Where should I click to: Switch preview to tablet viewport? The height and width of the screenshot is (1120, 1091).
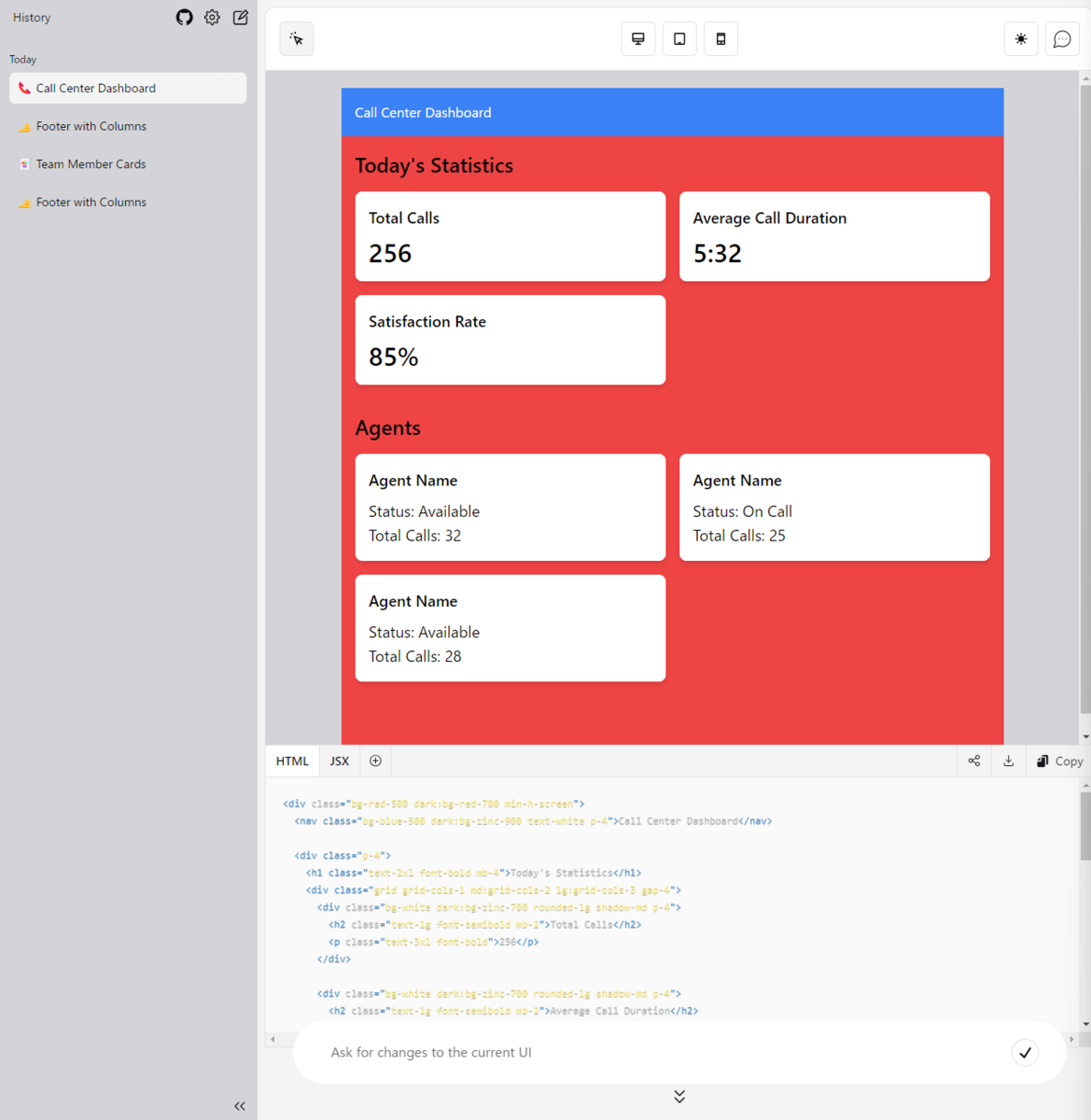coord(678,38)
